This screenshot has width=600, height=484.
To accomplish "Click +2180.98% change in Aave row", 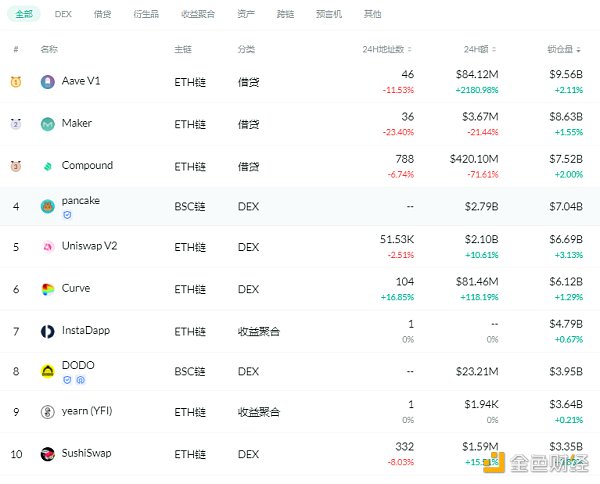I will tap(477, 90).
